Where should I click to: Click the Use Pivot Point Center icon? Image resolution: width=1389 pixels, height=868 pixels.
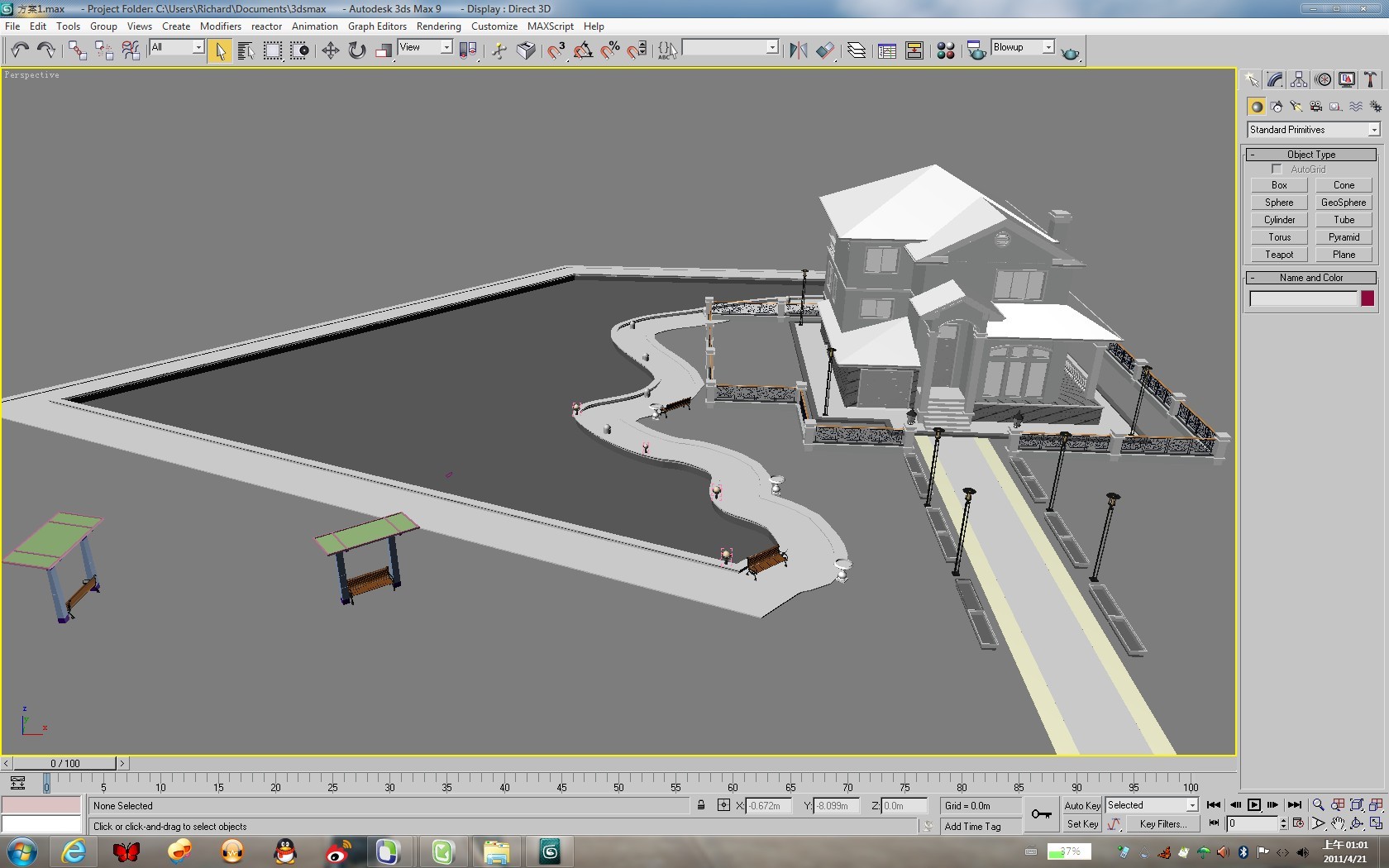coord(468,50)
